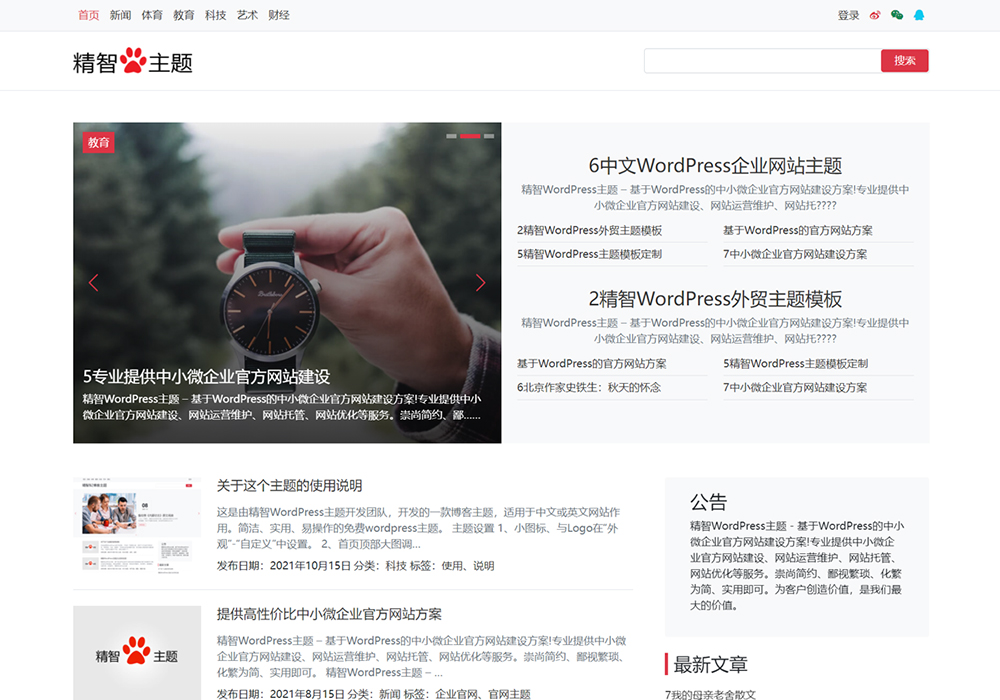The height and width of the screenshot is (700, 1000).
Task: Expand the 新闻 navigation section
Action: [120, 15]
